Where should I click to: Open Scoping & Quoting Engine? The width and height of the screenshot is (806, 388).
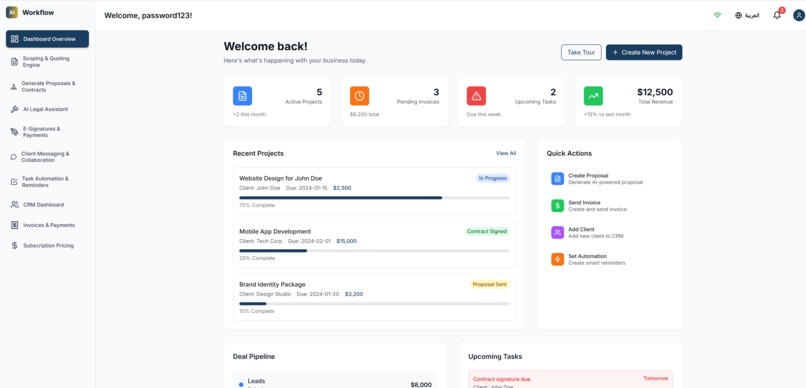point(47,62)
